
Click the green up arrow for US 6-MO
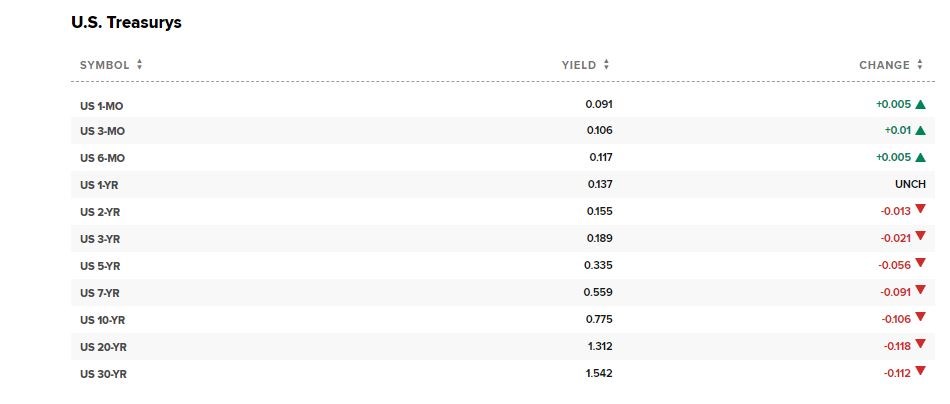coord(920,158)
